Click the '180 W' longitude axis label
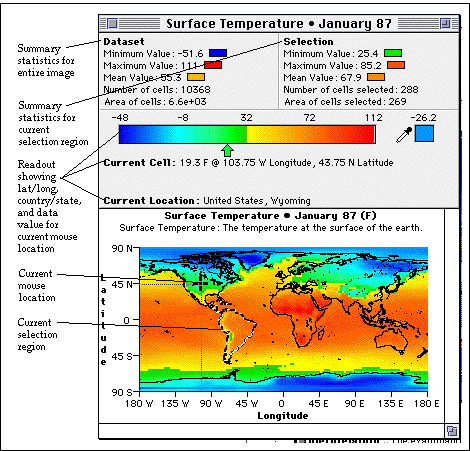470x451 pixels. 139,404
